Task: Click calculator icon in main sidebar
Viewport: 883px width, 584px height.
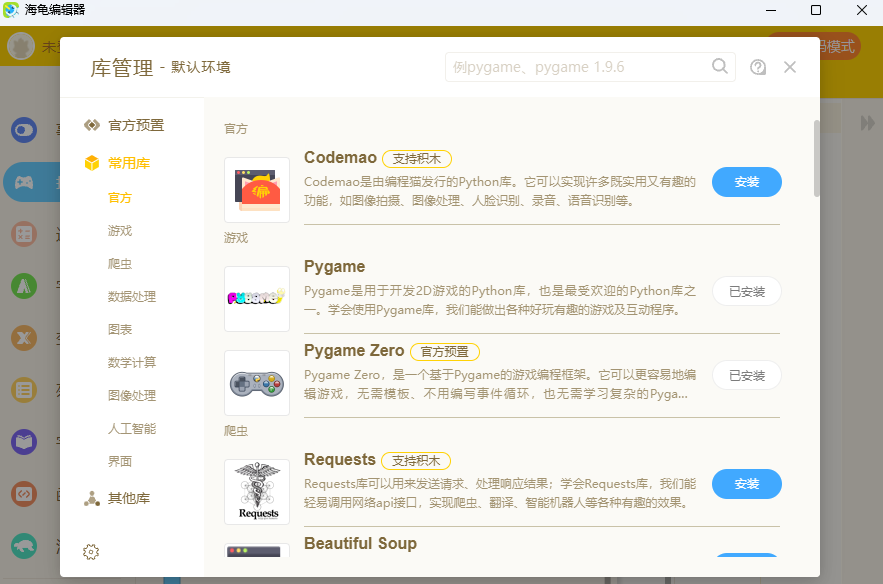Action: tap(24, 234)
